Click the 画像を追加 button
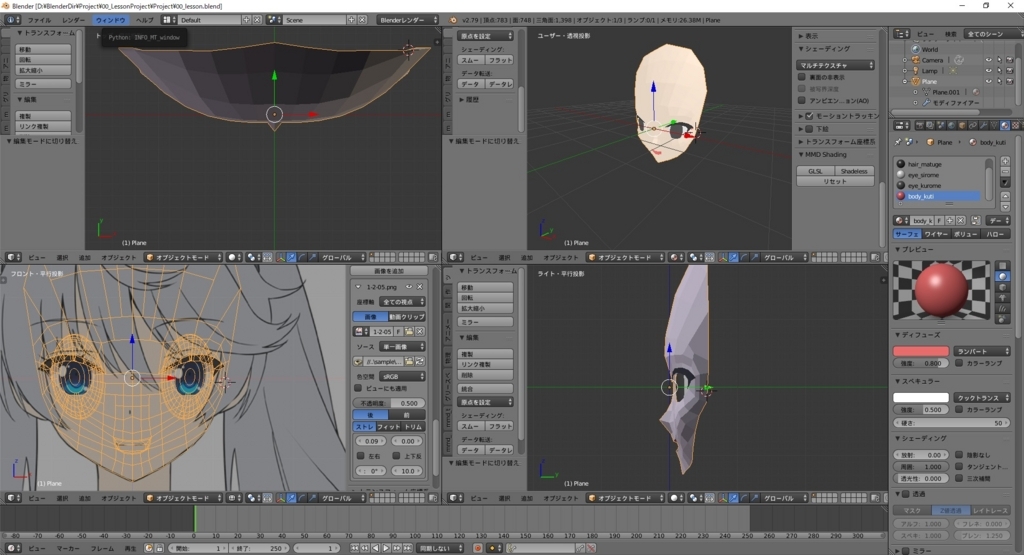 389,271
